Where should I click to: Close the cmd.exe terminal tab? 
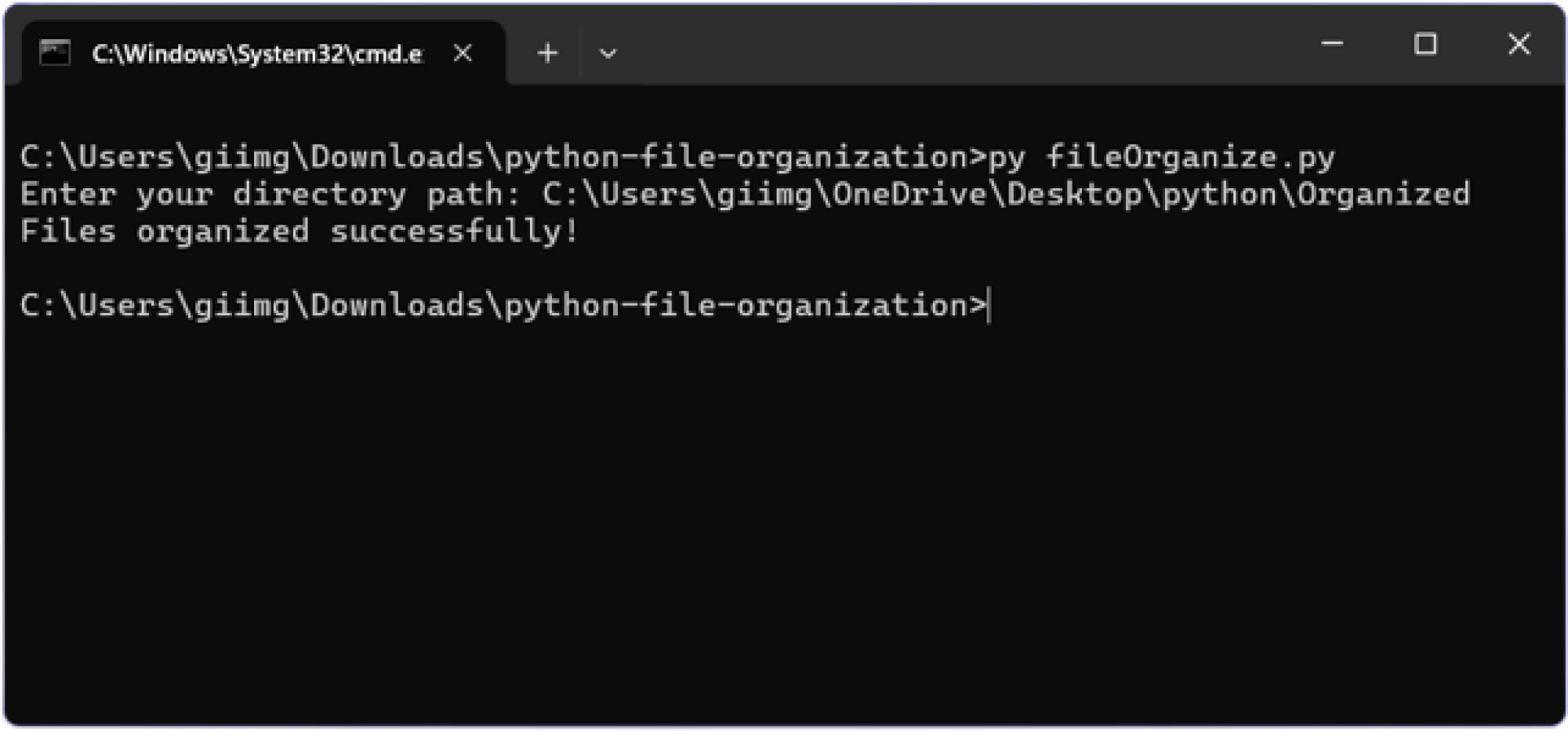click(463, 53)
